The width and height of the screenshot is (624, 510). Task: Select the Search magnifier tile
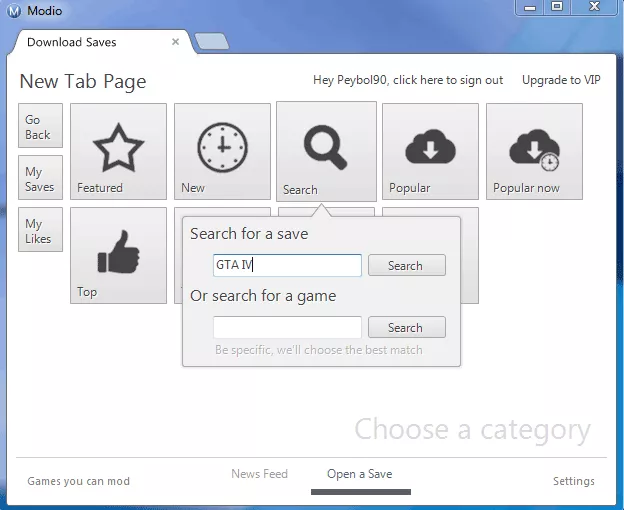pos(326,151)
